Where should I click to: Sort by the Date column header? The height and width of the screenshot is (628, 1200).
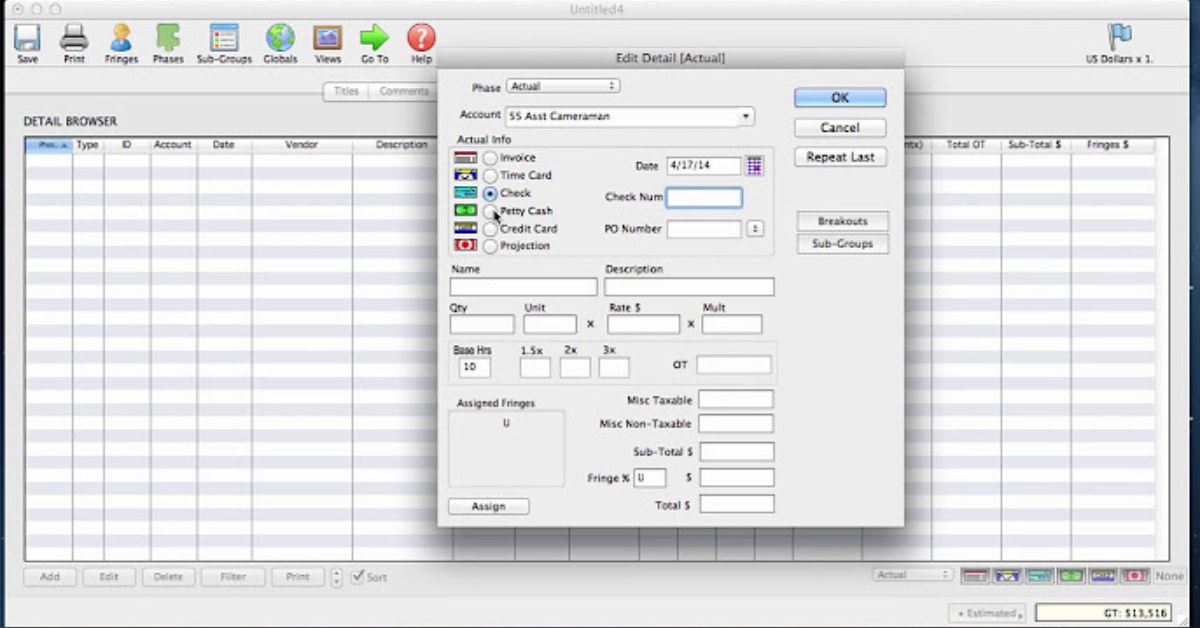pyautogui.click(x=224, y=145)
